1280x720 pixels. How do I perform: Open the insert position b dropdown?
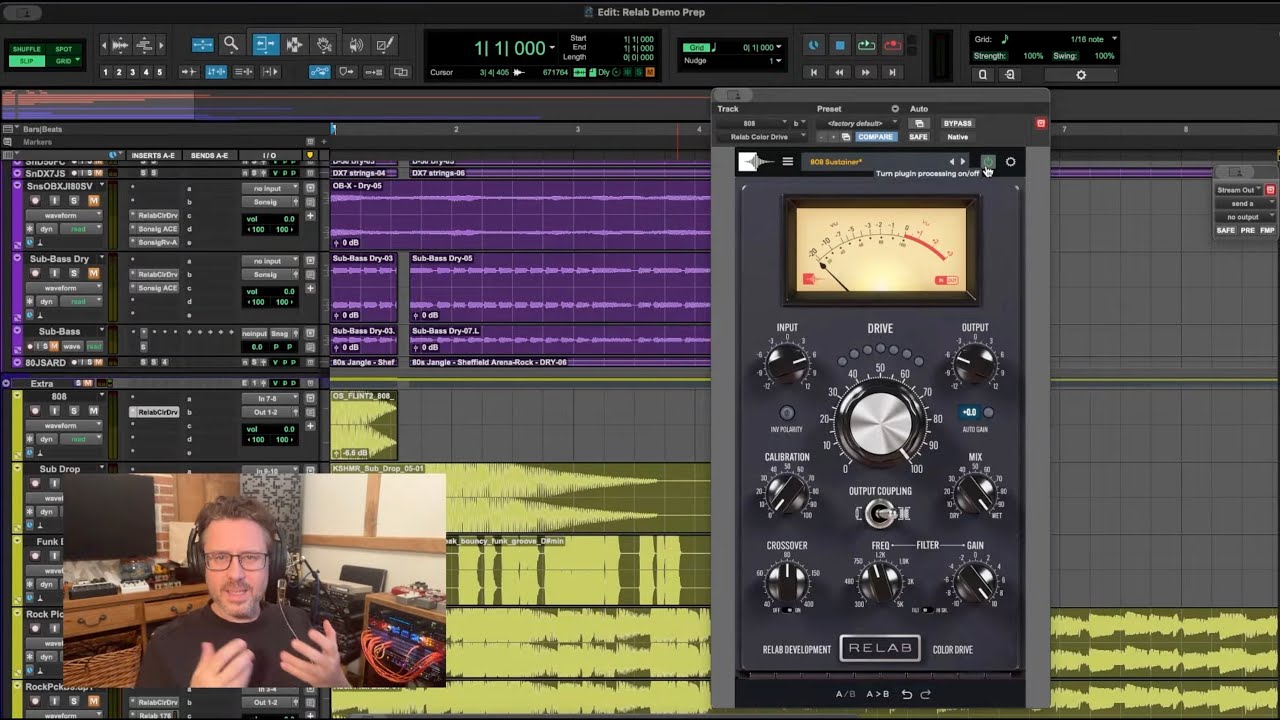tap(799, 123)
